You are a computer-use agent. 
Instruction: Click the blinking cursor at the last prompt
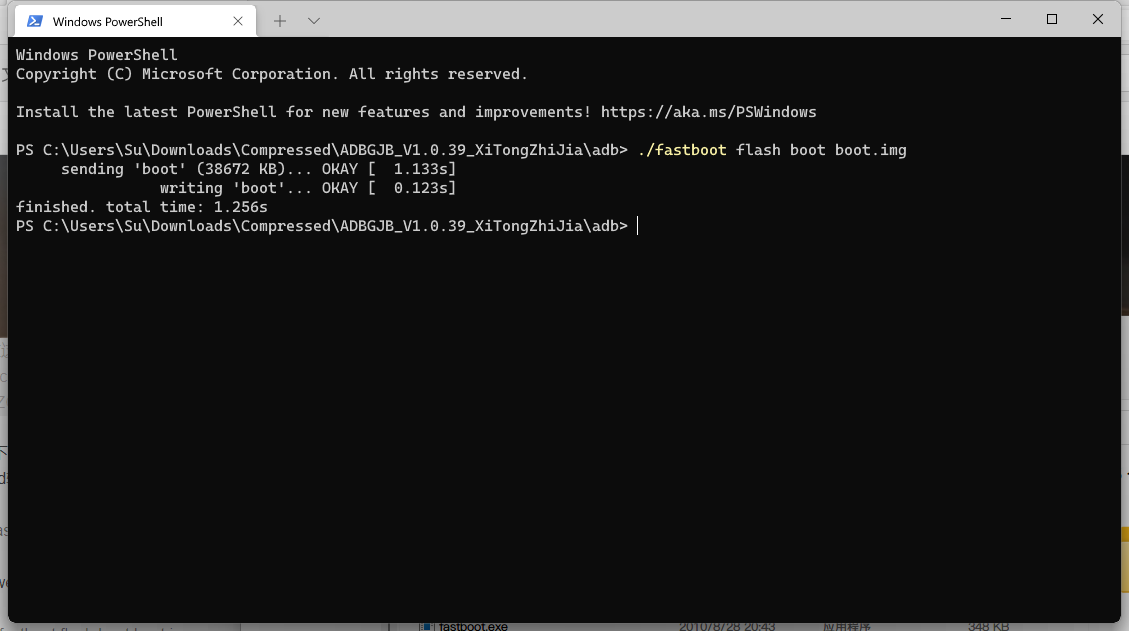click(637, 226)
